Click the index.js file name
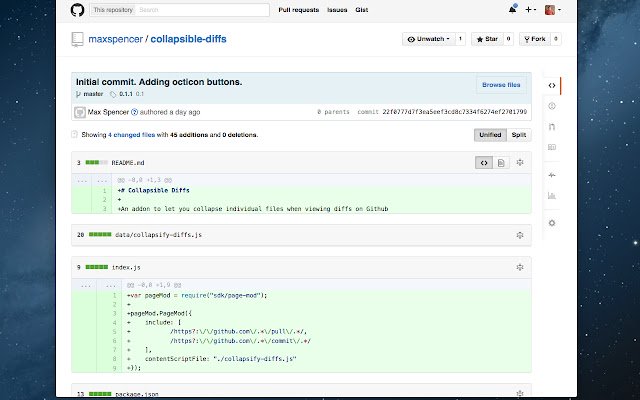640x400 pixels. tap(126, 267)
